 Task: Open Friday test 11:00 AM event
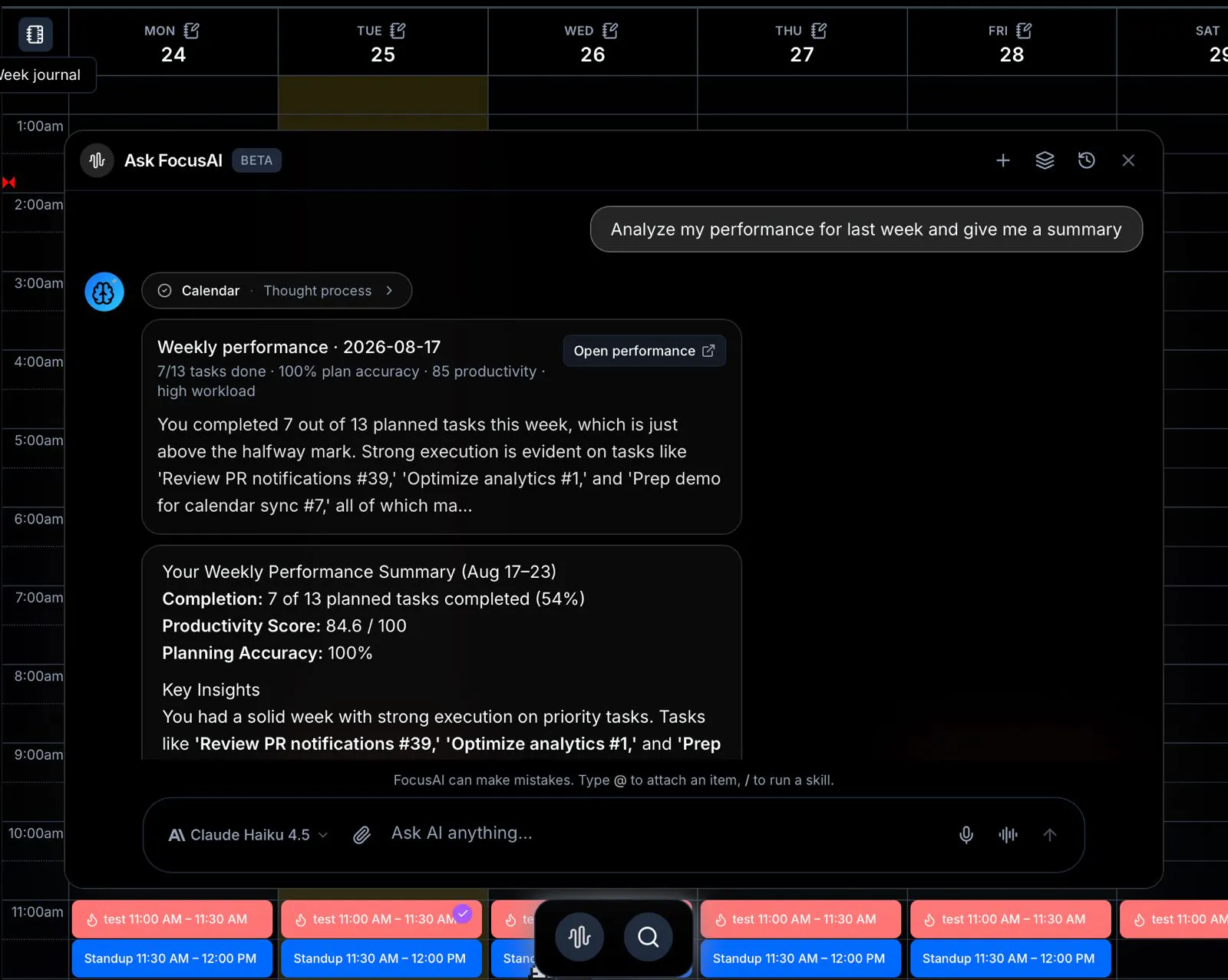[x=1010, y=919]
